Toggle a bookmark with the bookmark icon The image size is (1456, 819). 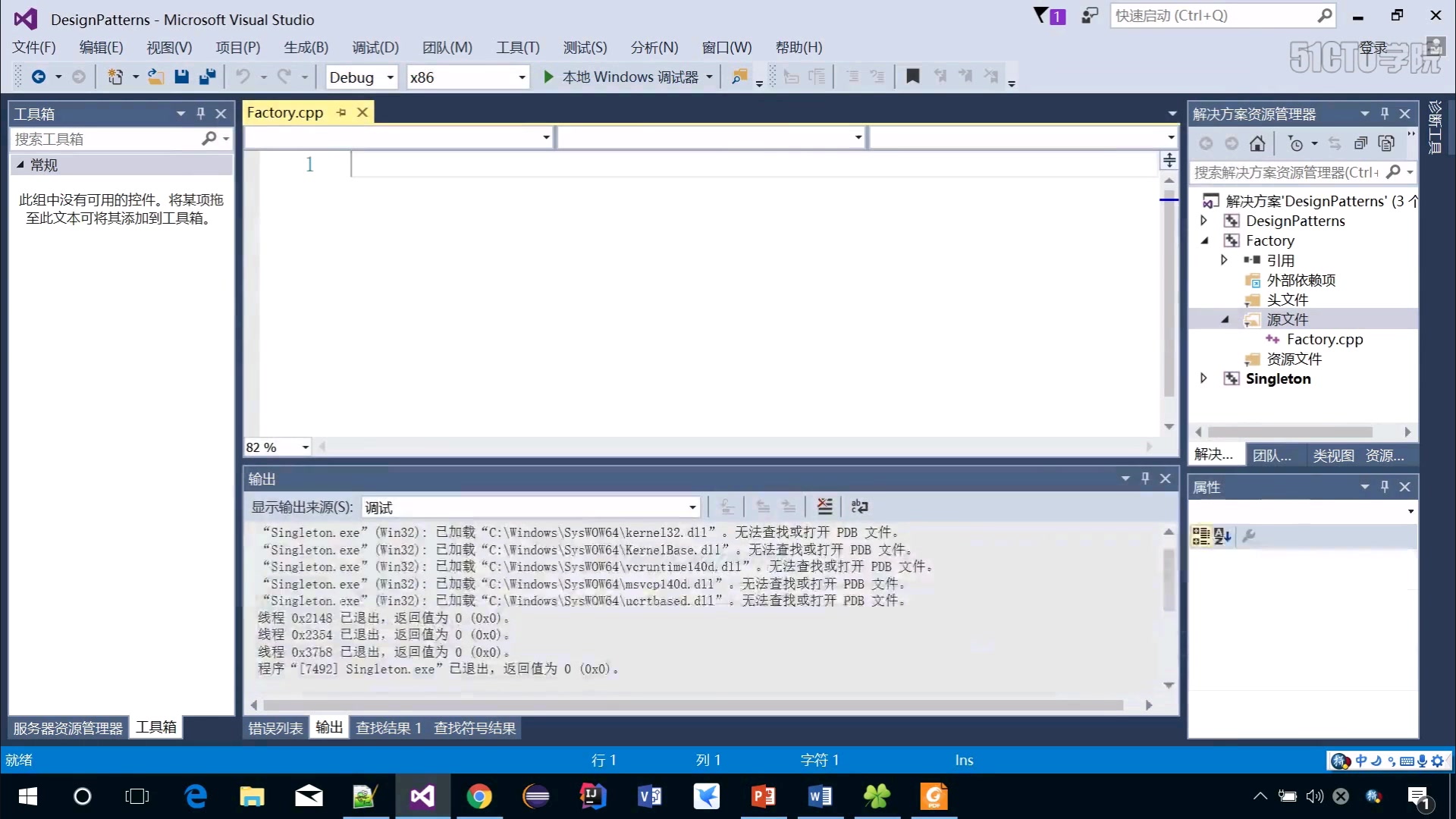pyautogui.click(x=913, y=77)
